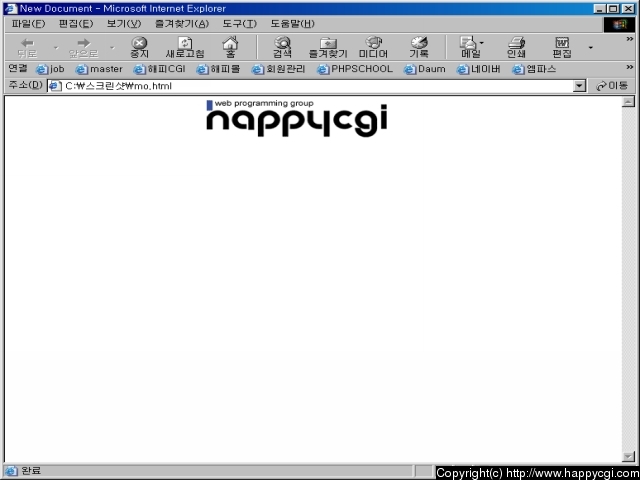
Task: Maximize the Internet Explorer window
Action: pos(613,9)
